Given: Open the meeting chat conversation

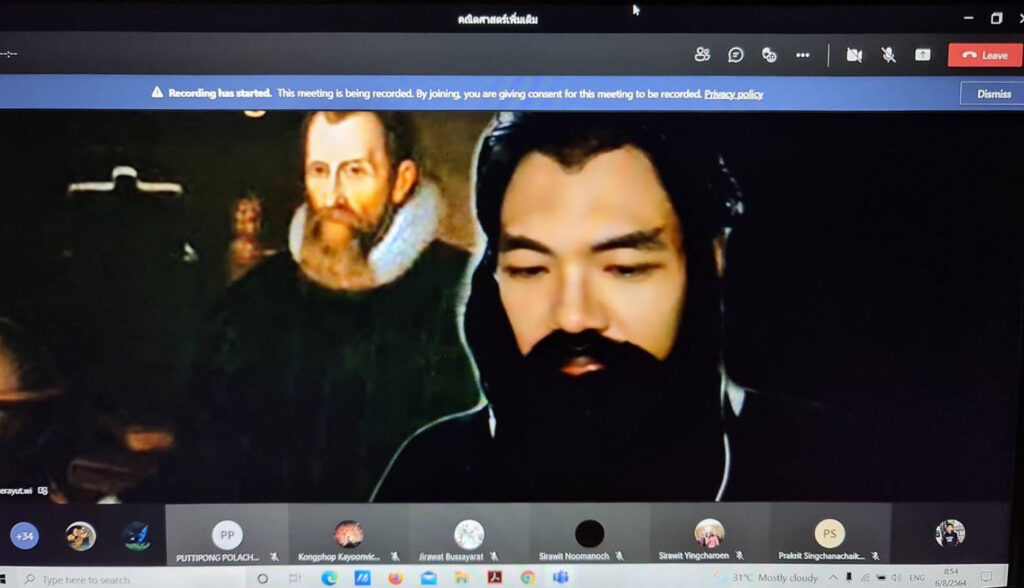Looking at the screenshot, I should (735, 55).
